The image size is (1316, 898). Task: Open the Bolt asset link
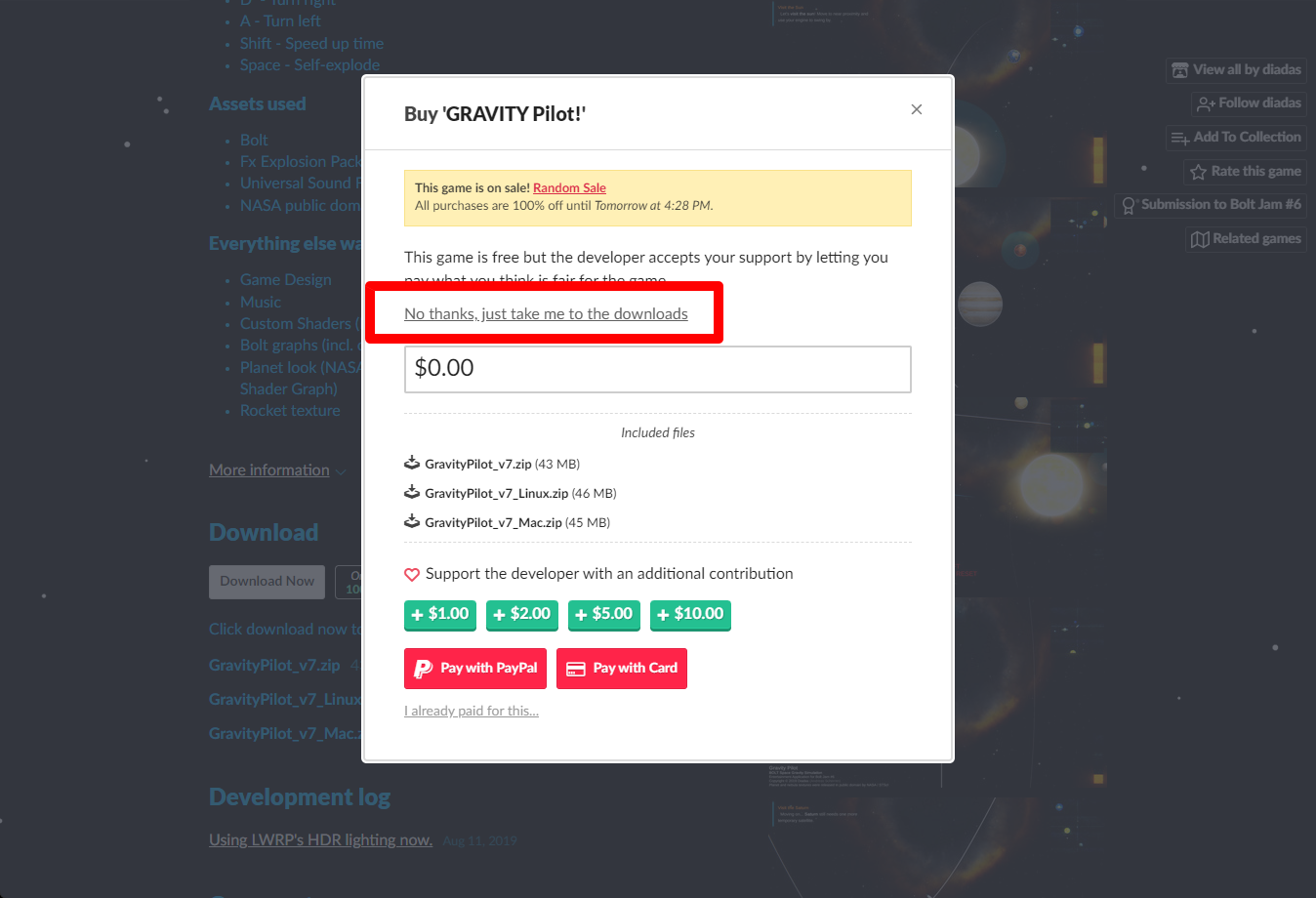[x=254, y=140]
